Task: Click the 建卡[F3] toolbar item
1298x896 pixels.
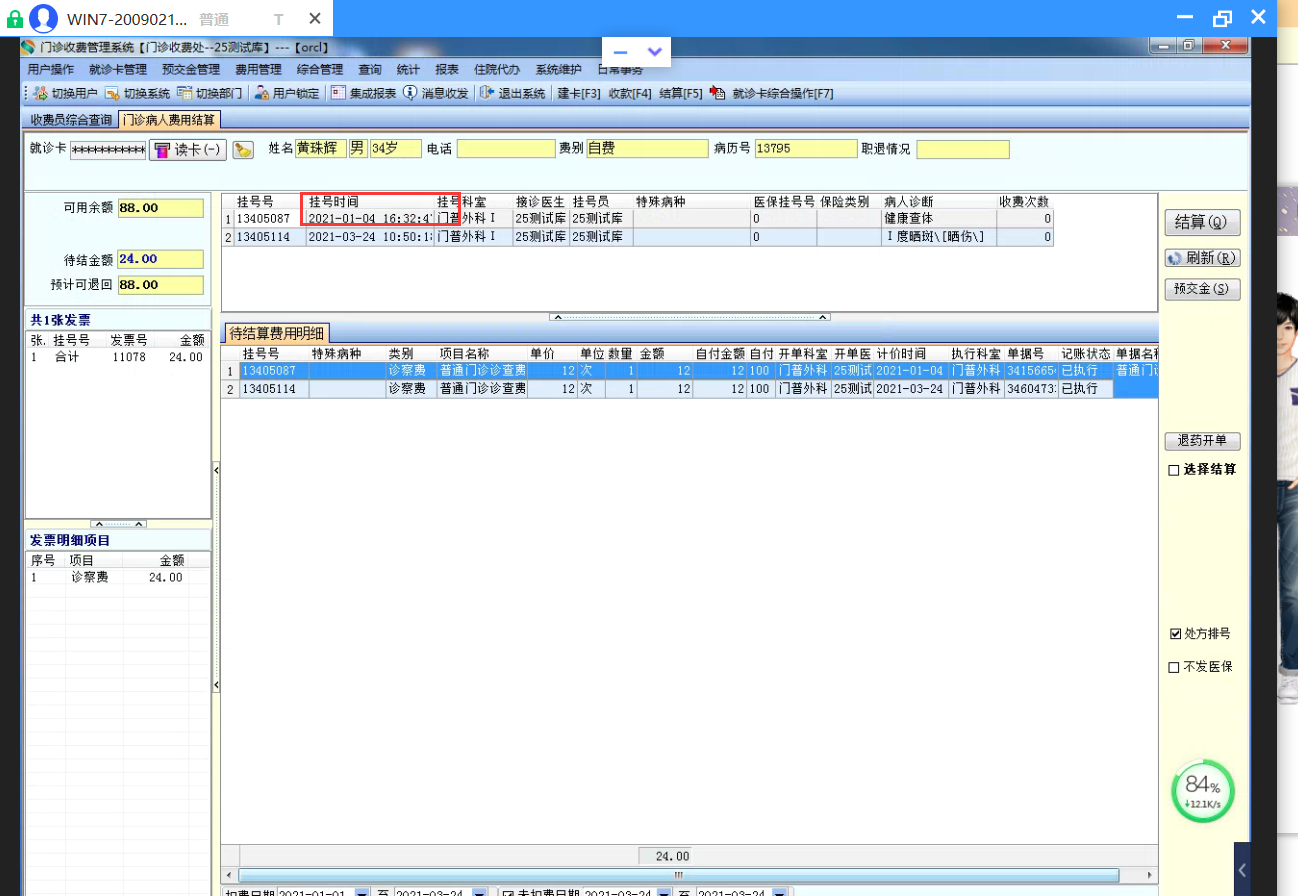Action: [579, 93]
